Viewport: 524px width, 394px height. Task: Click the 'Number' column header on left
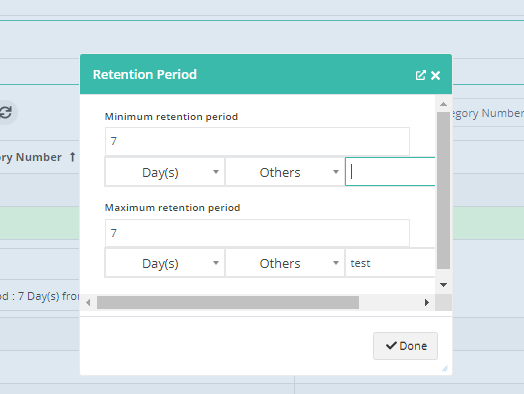[x=39, y=157]
